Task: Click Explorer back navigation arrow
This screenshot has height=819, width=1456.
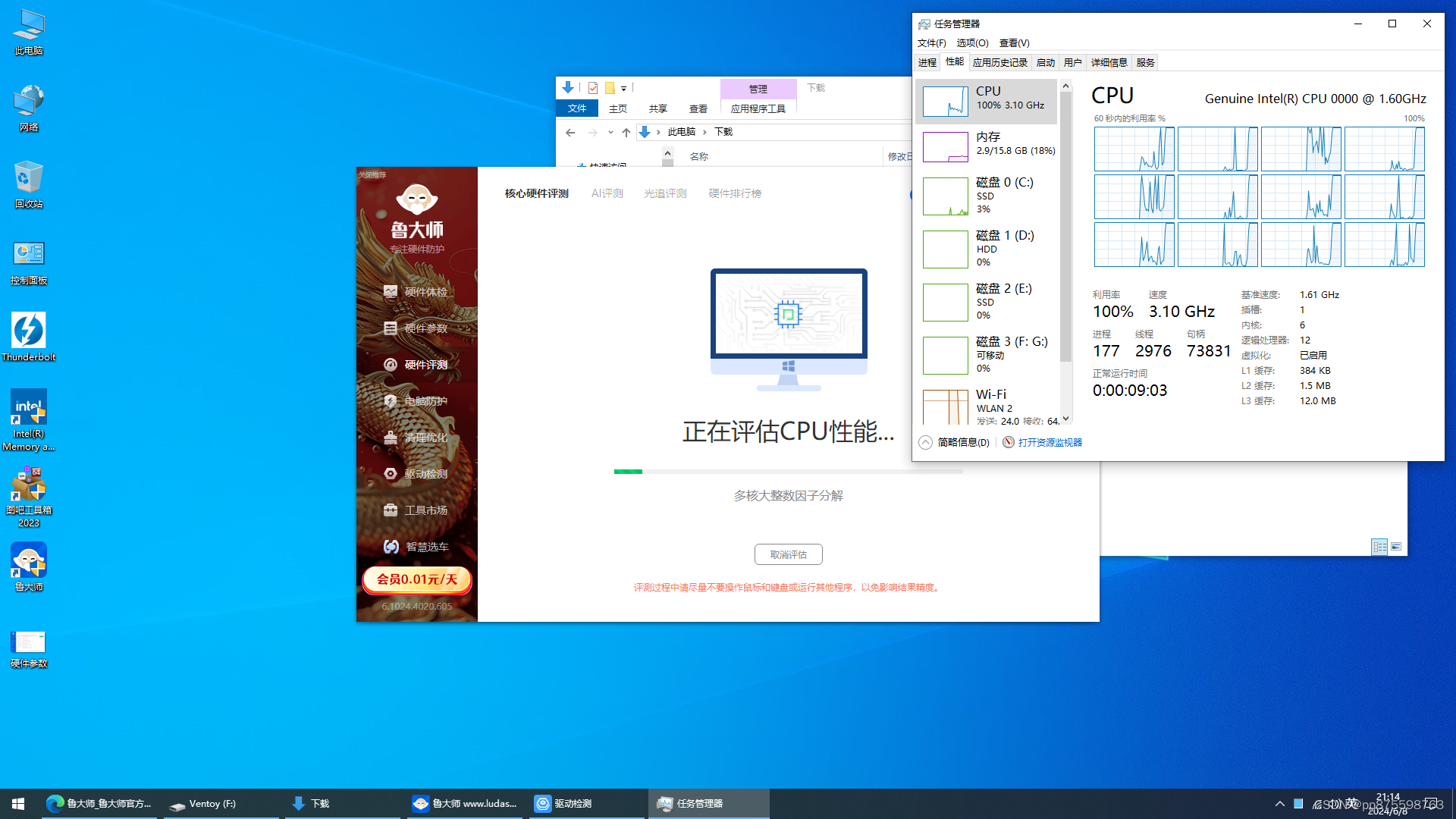Action: pyautogui.click(x=570, y=132)
